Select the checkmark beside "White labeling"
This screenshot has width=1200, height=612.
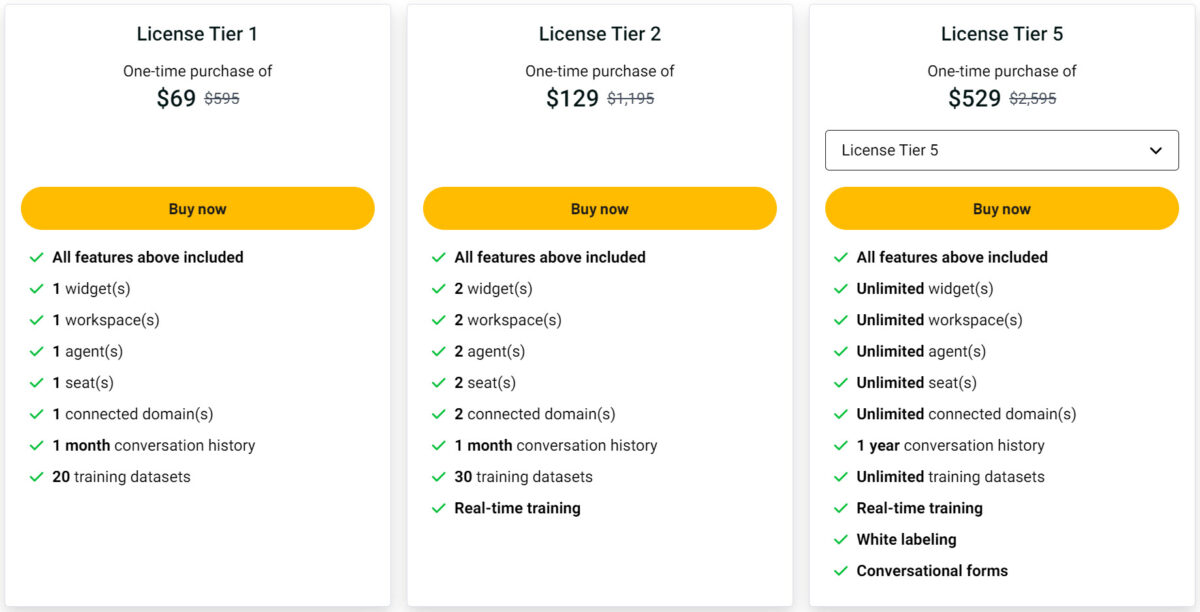841,539
